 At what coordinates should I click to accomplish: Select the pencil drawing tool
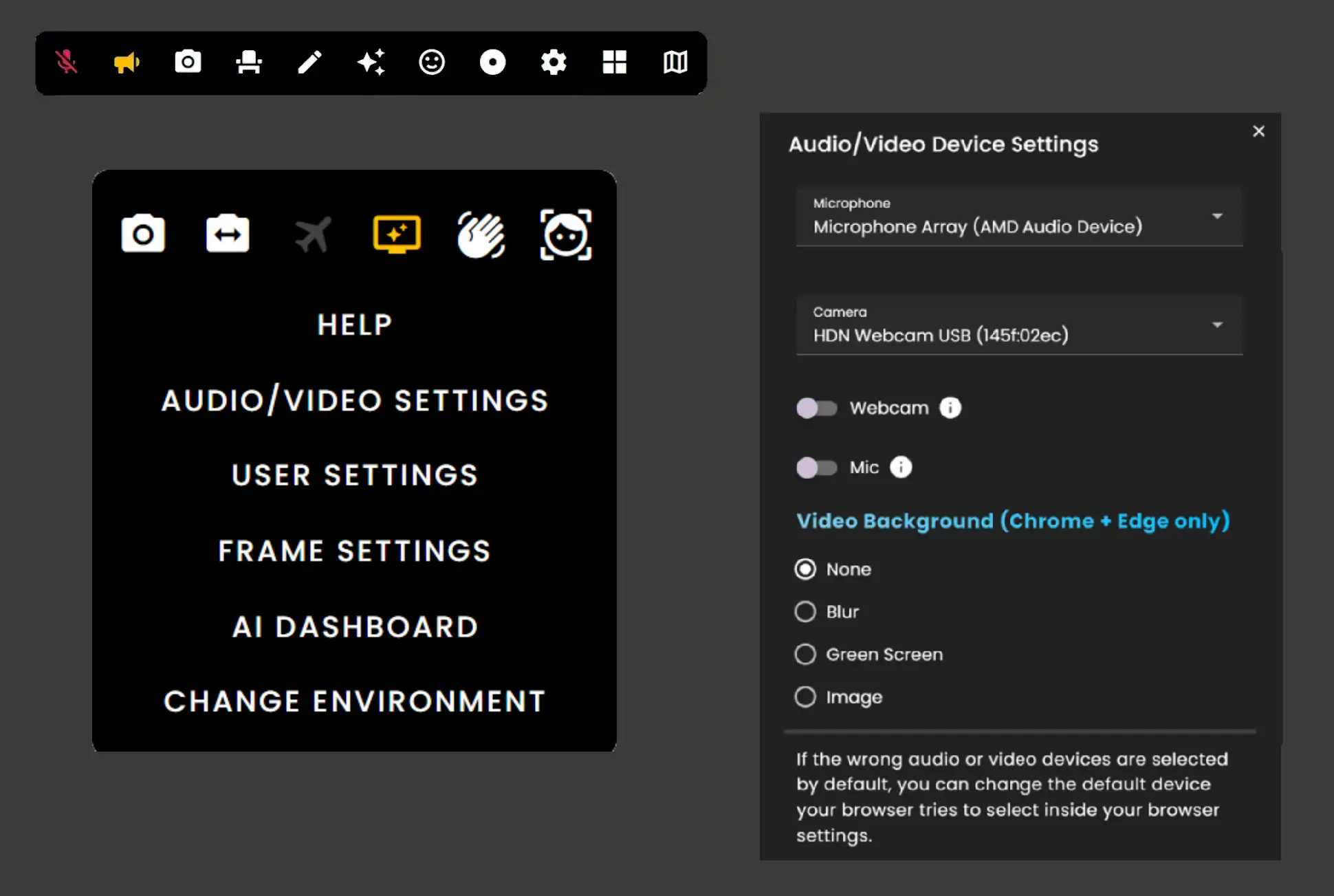tap(309, 63)
